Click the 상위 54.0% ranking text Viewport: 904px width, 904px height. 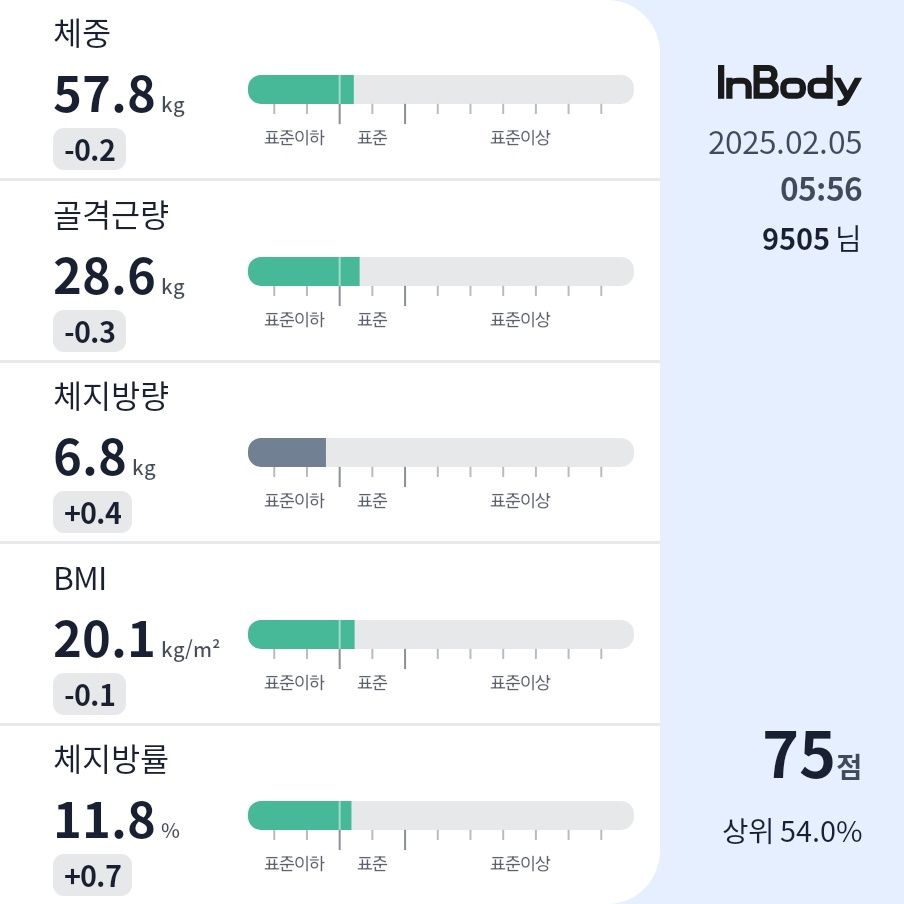(792, 831)
